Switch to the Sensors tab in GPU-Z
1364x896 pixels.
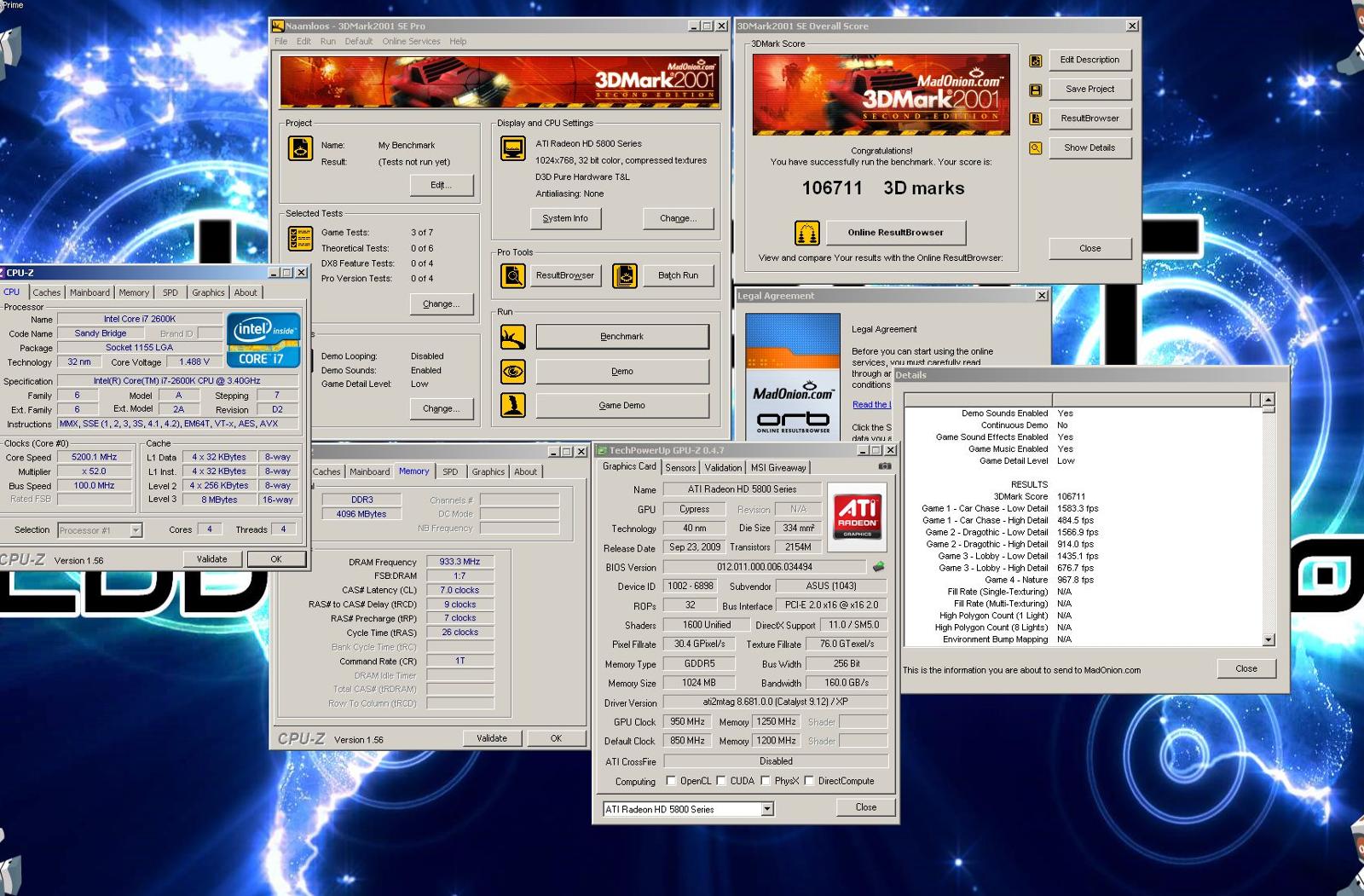680,467
